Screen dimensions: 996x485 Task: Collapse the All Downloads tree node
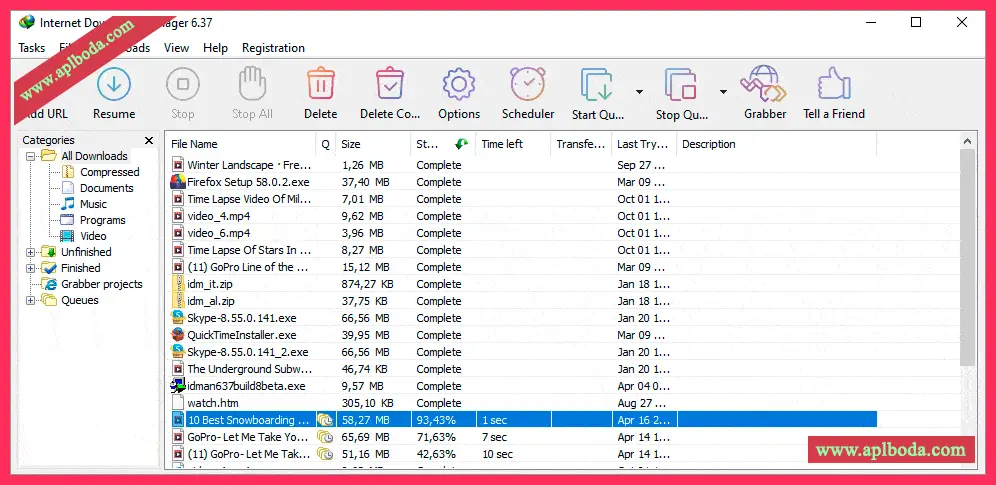pos(31,156)
